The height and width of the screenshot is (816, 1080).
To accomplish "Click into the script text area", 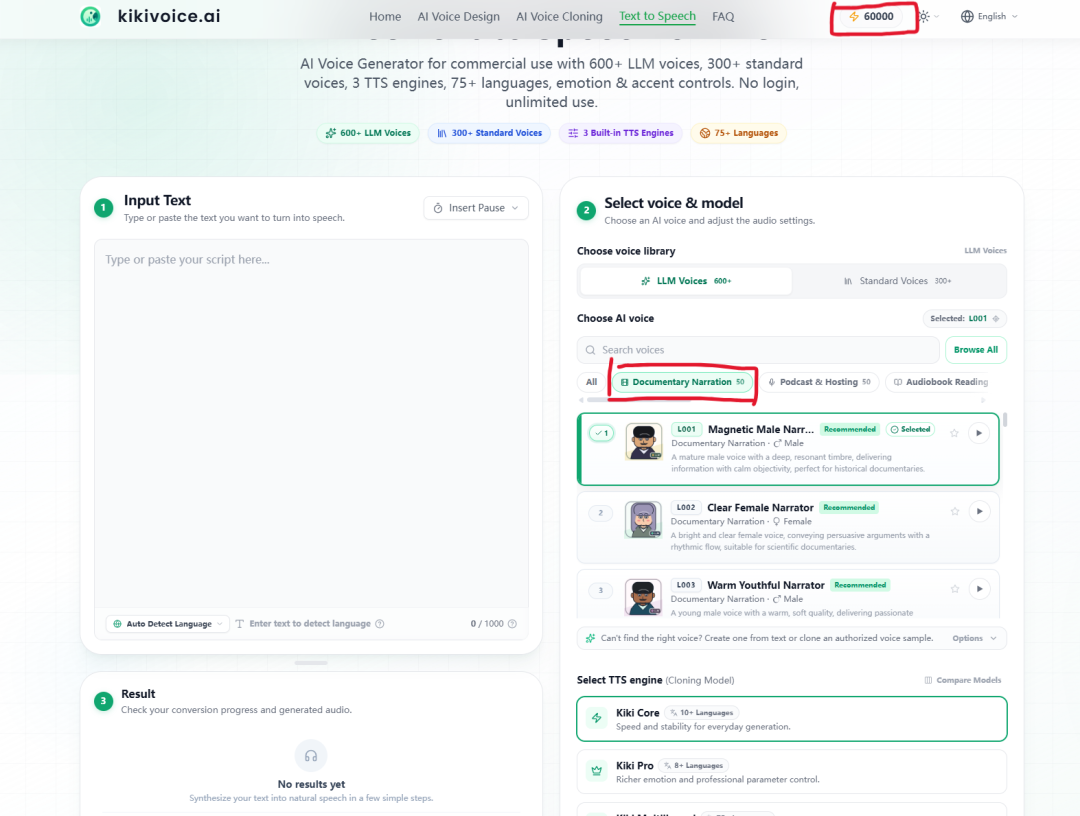I will pyautogui.click(x=311, y=423).
